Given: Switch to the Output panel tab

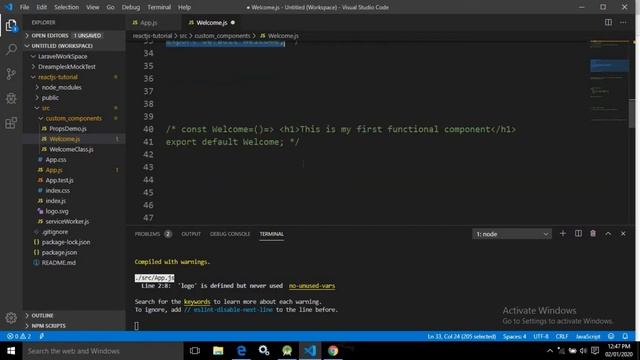Looking at the screenshot, I should (x=191, y=234).
